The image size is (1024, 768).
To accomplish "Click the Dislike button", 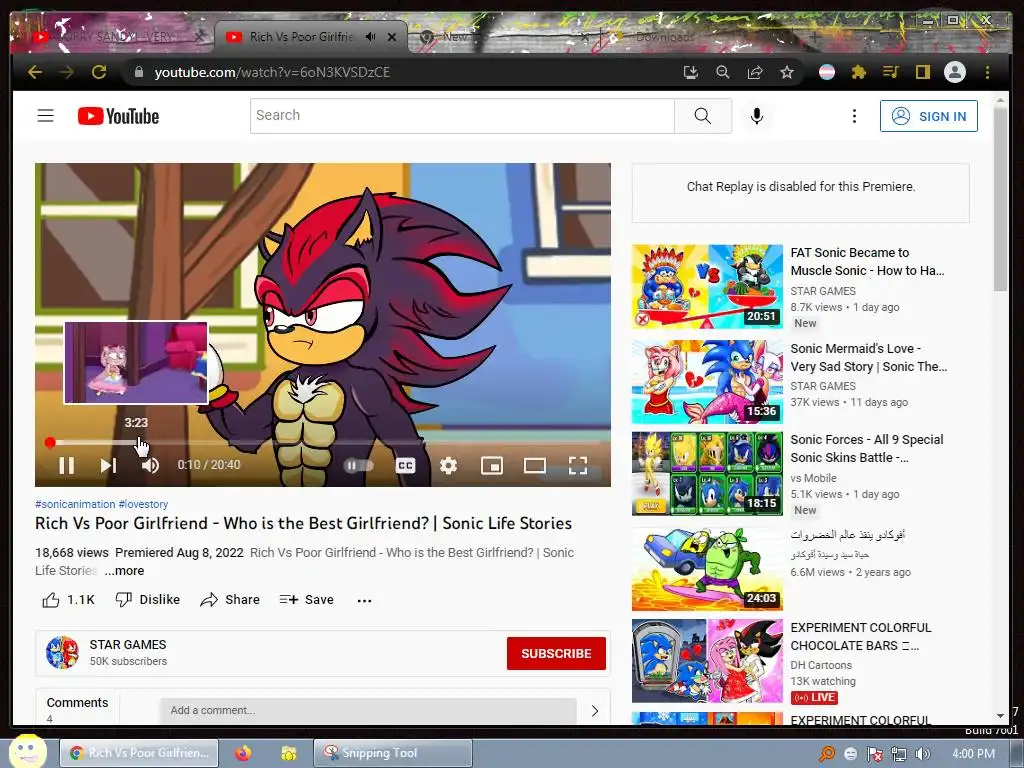I will pyautogui.click(x=148, y=600).
